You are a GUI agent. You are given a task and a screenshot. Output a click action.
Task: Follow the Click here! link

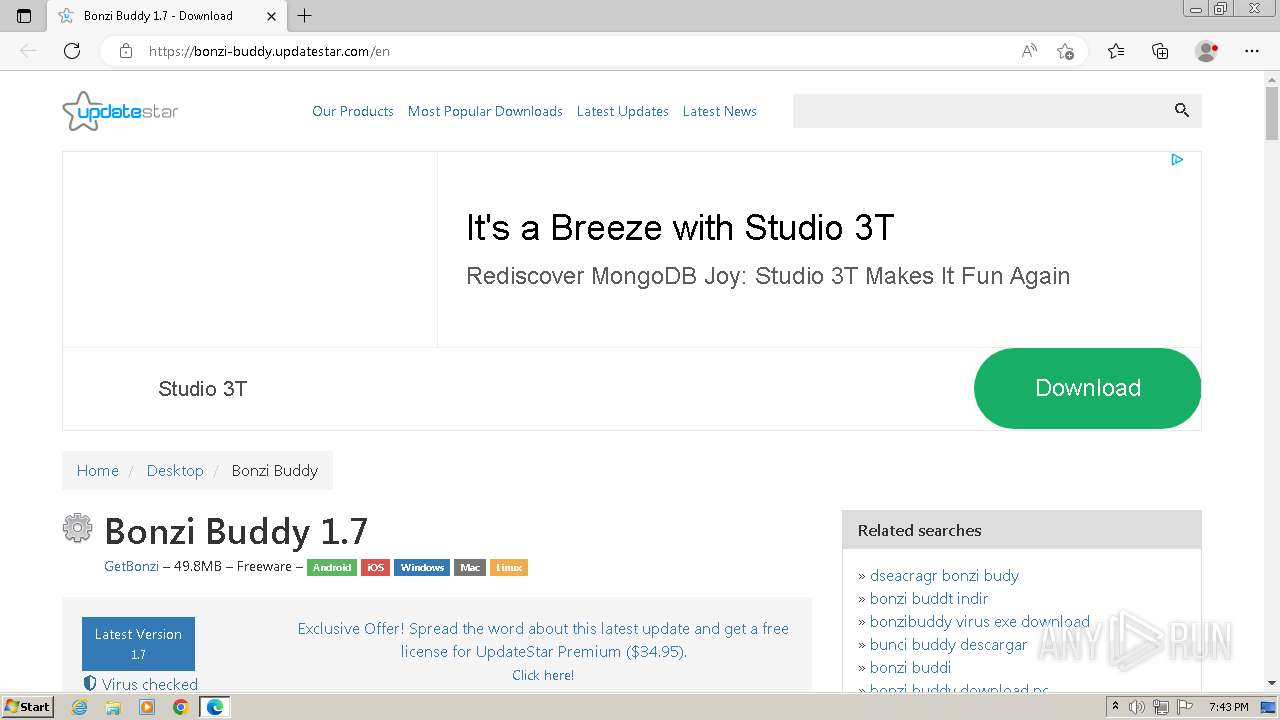click(543, 675)
